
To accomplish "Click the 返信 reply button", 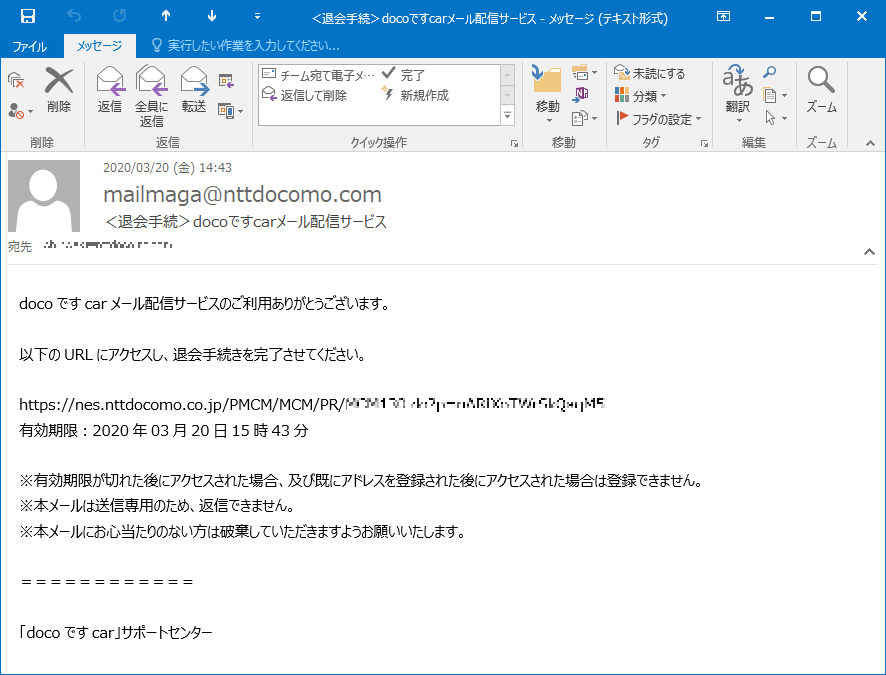I will tap(110, 90).
